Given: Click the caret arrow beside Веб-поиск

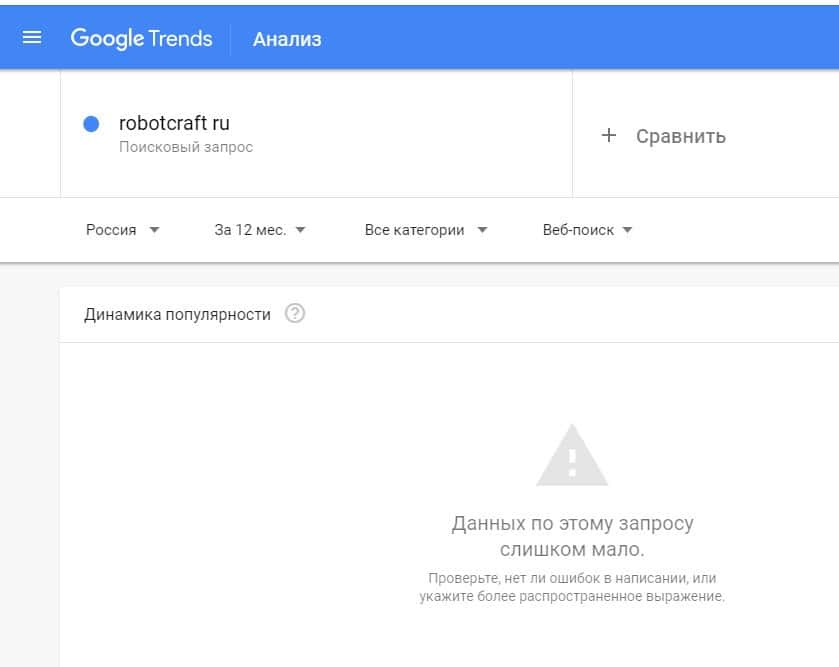Looking at the screenshot, I should point(627,230).
